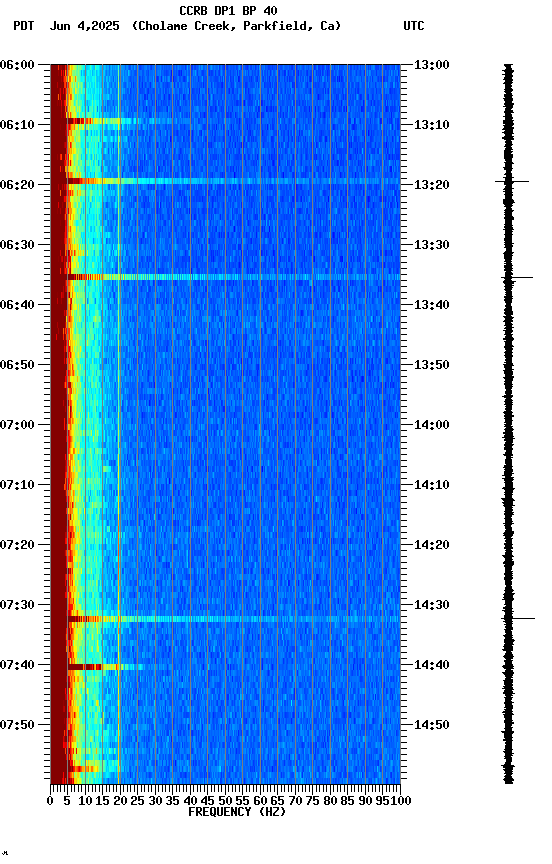552x864 pixels.
Task: Click the spectrogram event band near 13:35 UTC
Action: tap(234, 277)
